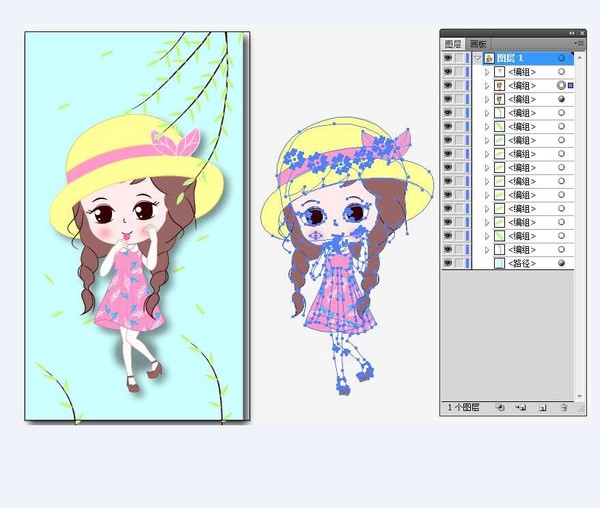The width and height of the screenshot is (600, 508).
Task: Lock the first <编组> row via lock box
Action: [459, 72]
